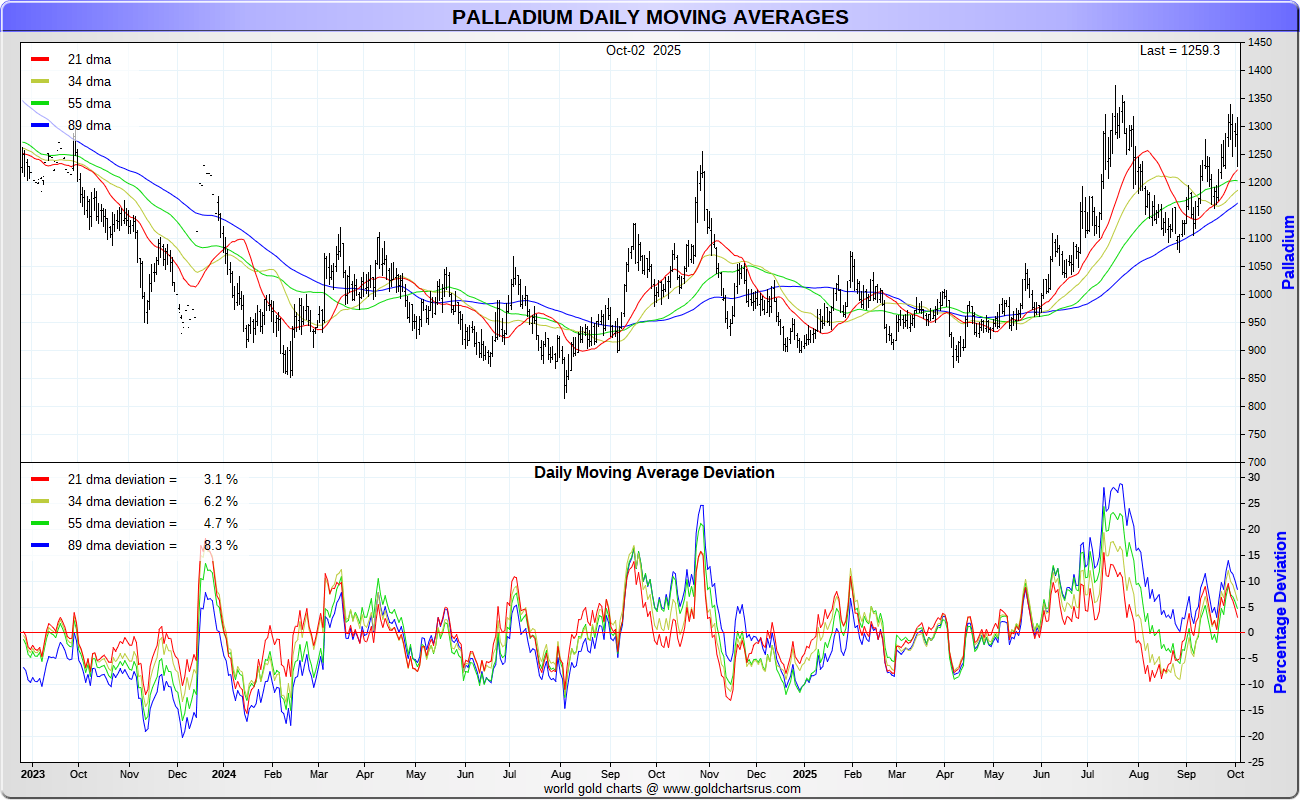The height and width of the screenshot is (800, 1300).
Task: Select the green 55 dma deviation swatch
Action: 40,524
